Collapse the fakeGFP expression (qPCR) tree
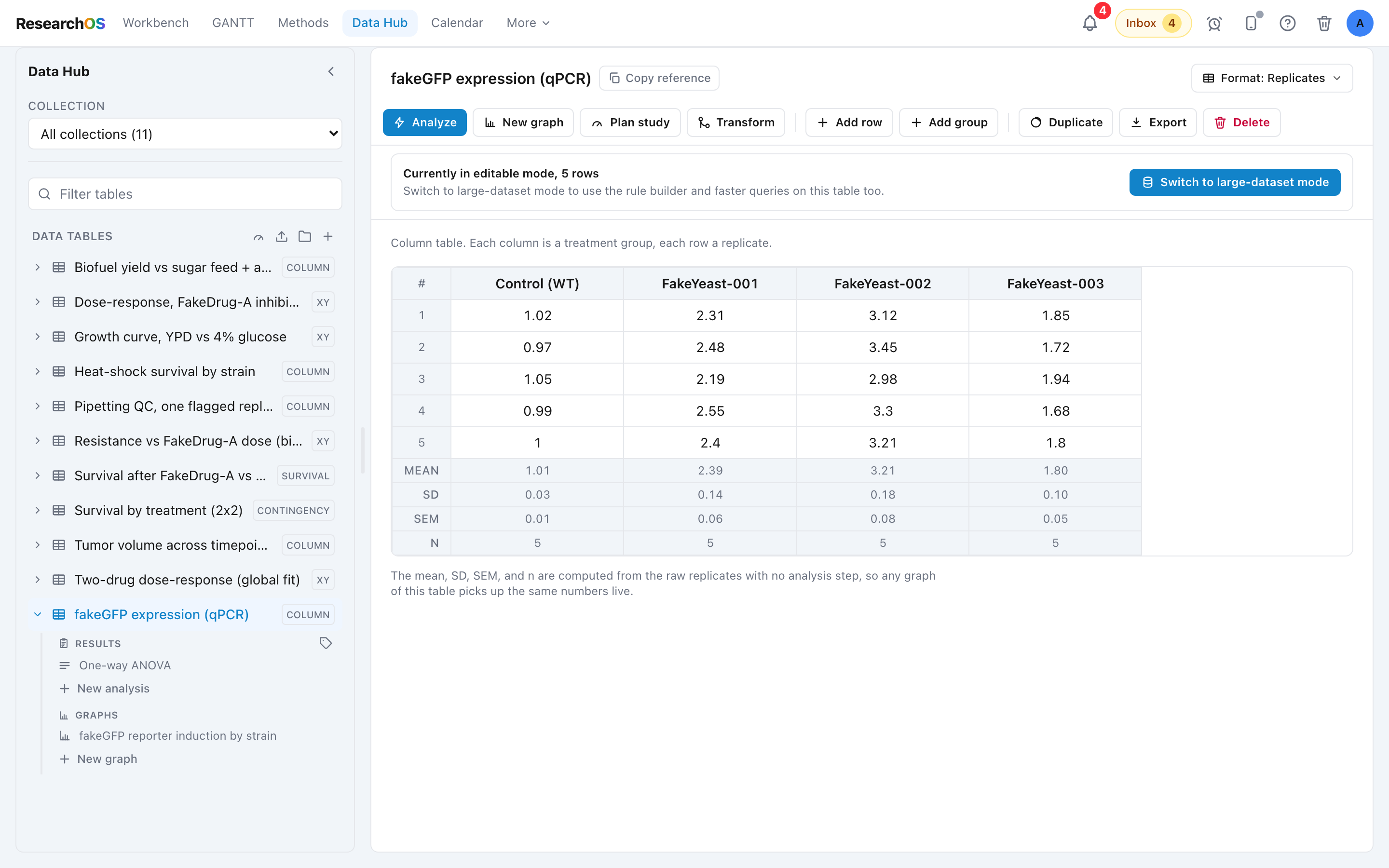The image size is (1389, 868). 37,614
